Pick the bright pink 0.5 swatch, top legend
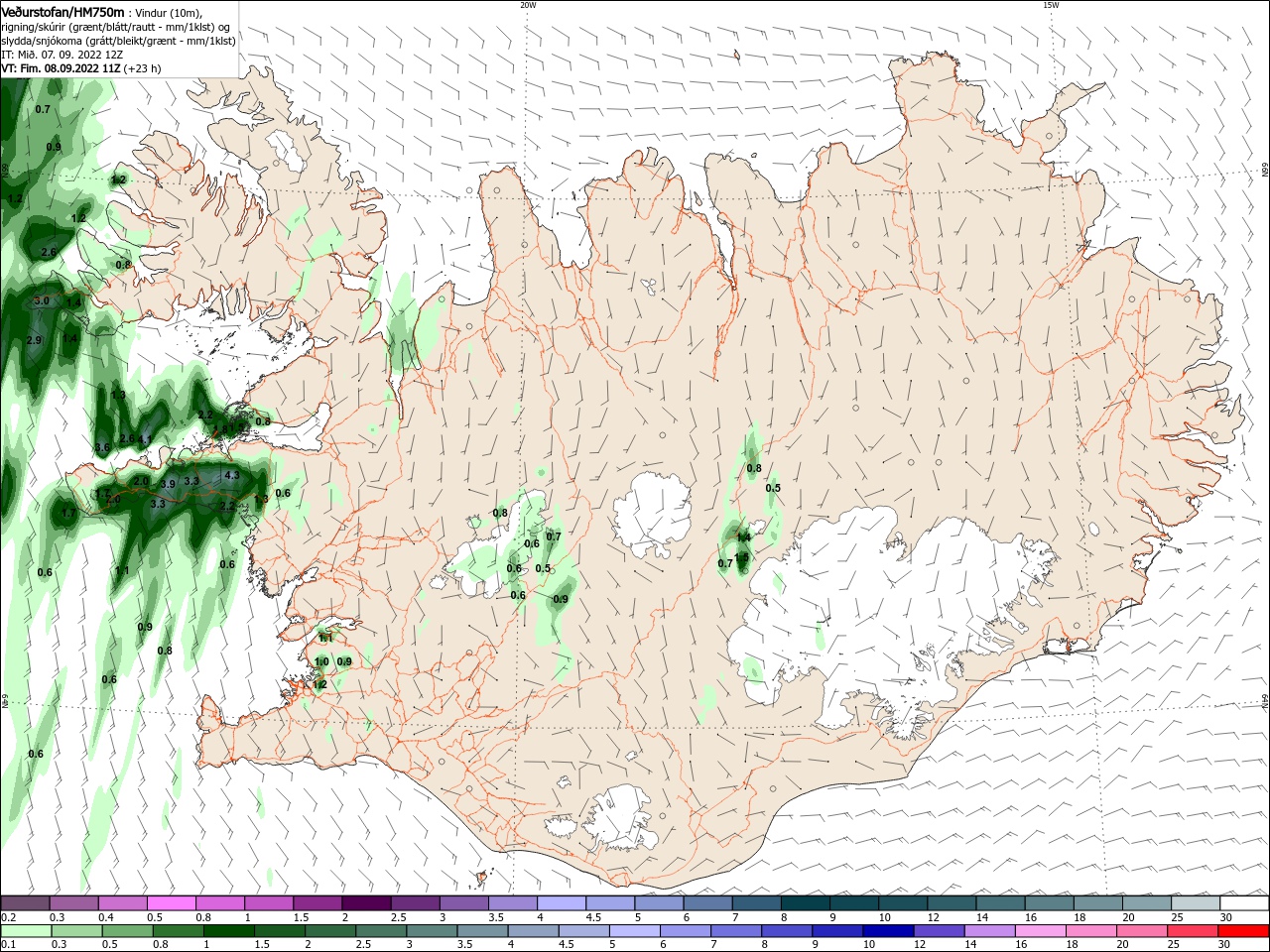Viewport: 1270px width, 952px height. (x=171, y=902)
